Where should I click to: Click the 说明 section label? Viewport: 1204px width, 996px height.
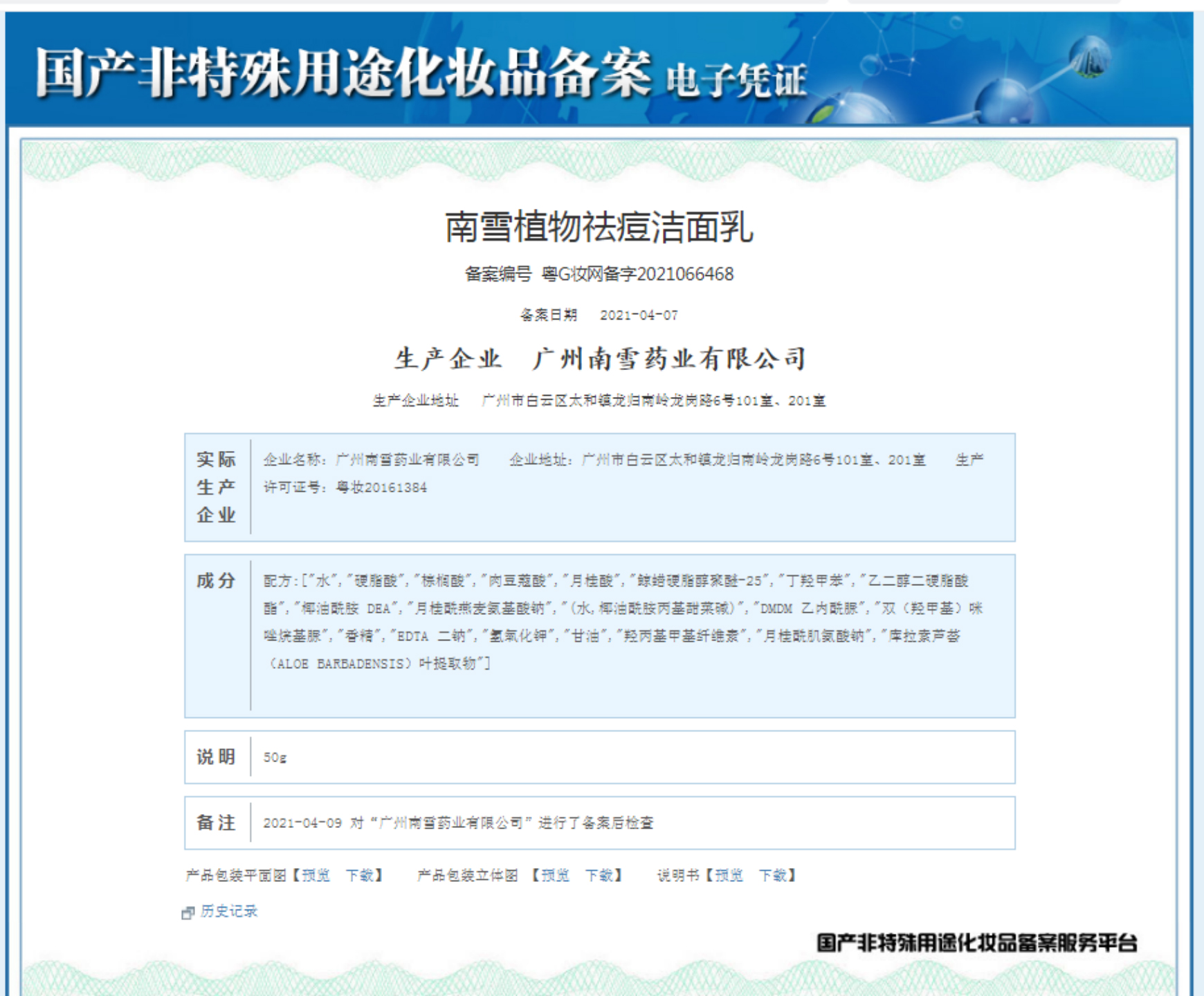pyautogui.click(x=216, y=757)
